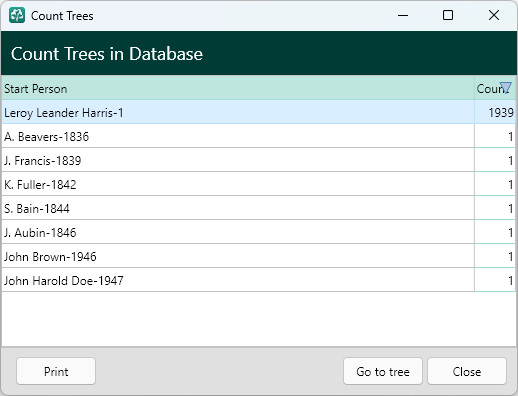Click count cell for A. Beavers-1836
518x396 pixels.
[x=495, y=136]
